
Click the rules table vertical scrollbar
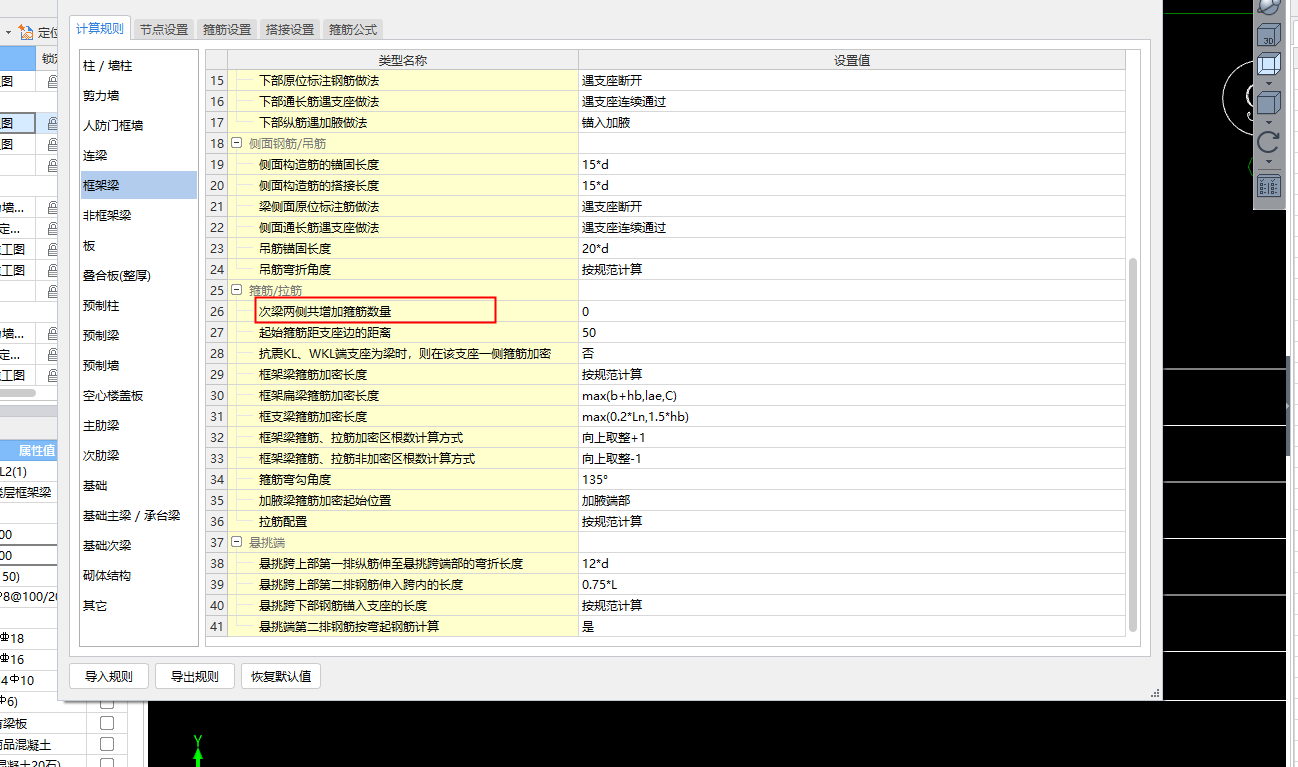tap(1133, 443)
